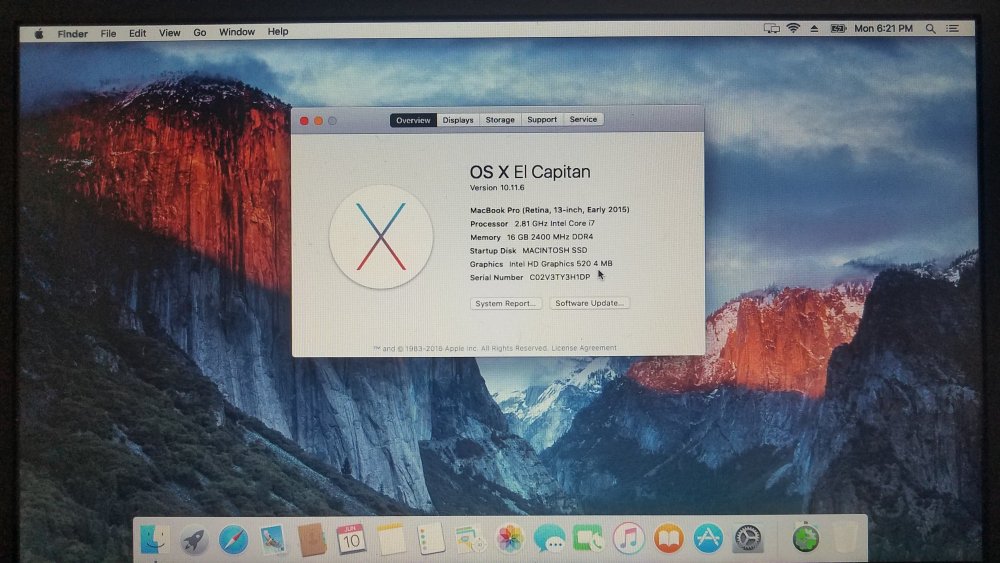Open Finder from the Dock

point(154,539)
